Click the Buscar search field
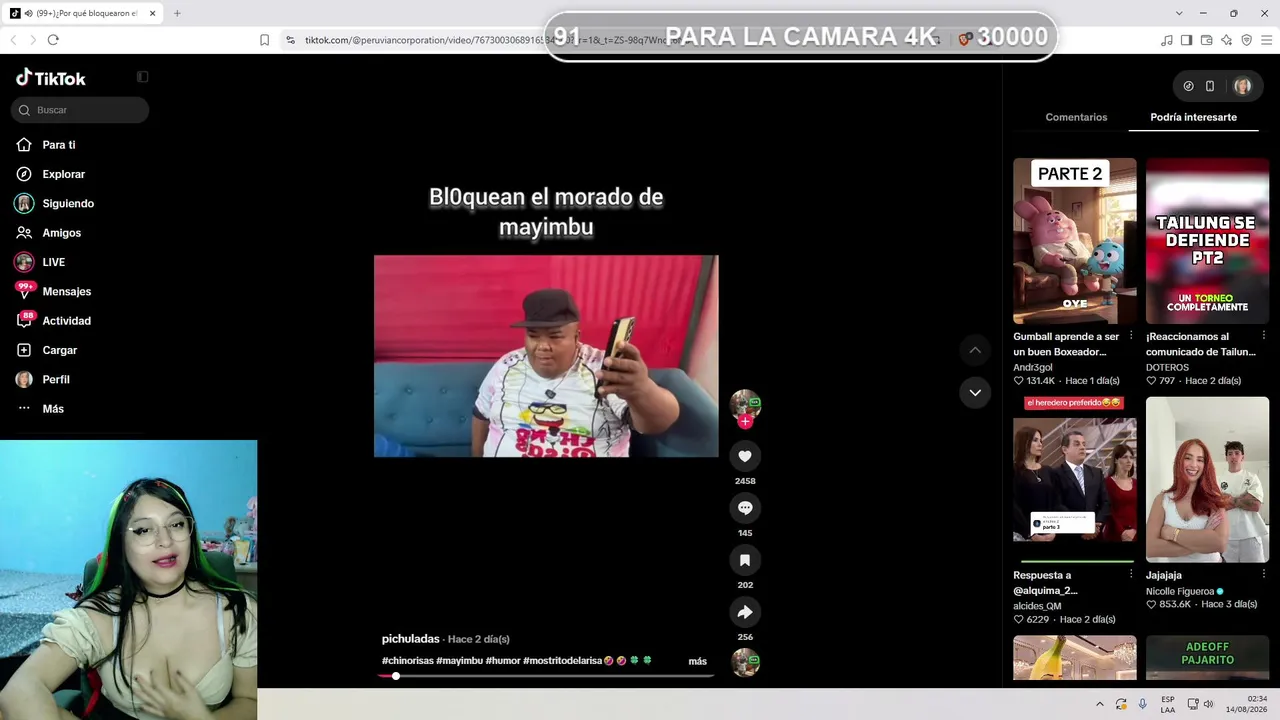Screen dimensions: 1280x720 pos(81,110)
